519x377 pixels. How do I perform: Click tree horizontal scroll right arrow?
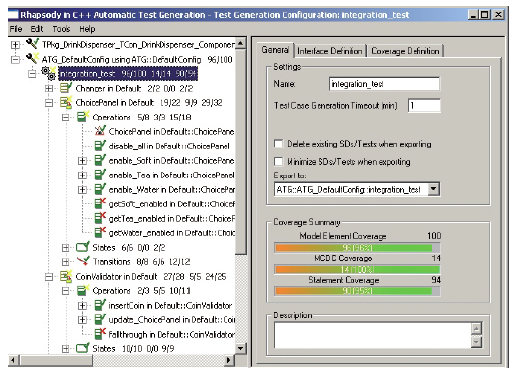click(228, 360)
